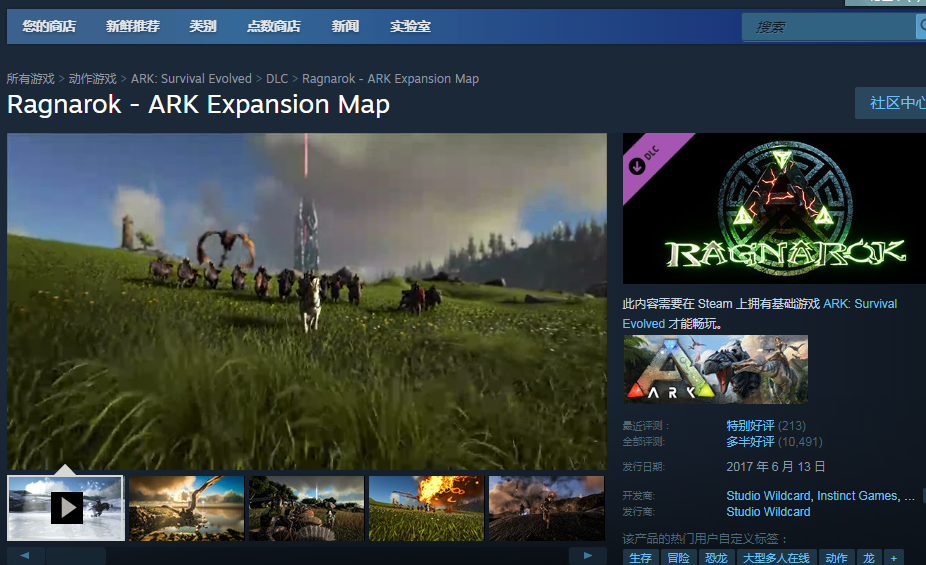The width and height of the screenshot is (926, 565).
Task: Open the 类别 categories menu
Action: (203, 26)
